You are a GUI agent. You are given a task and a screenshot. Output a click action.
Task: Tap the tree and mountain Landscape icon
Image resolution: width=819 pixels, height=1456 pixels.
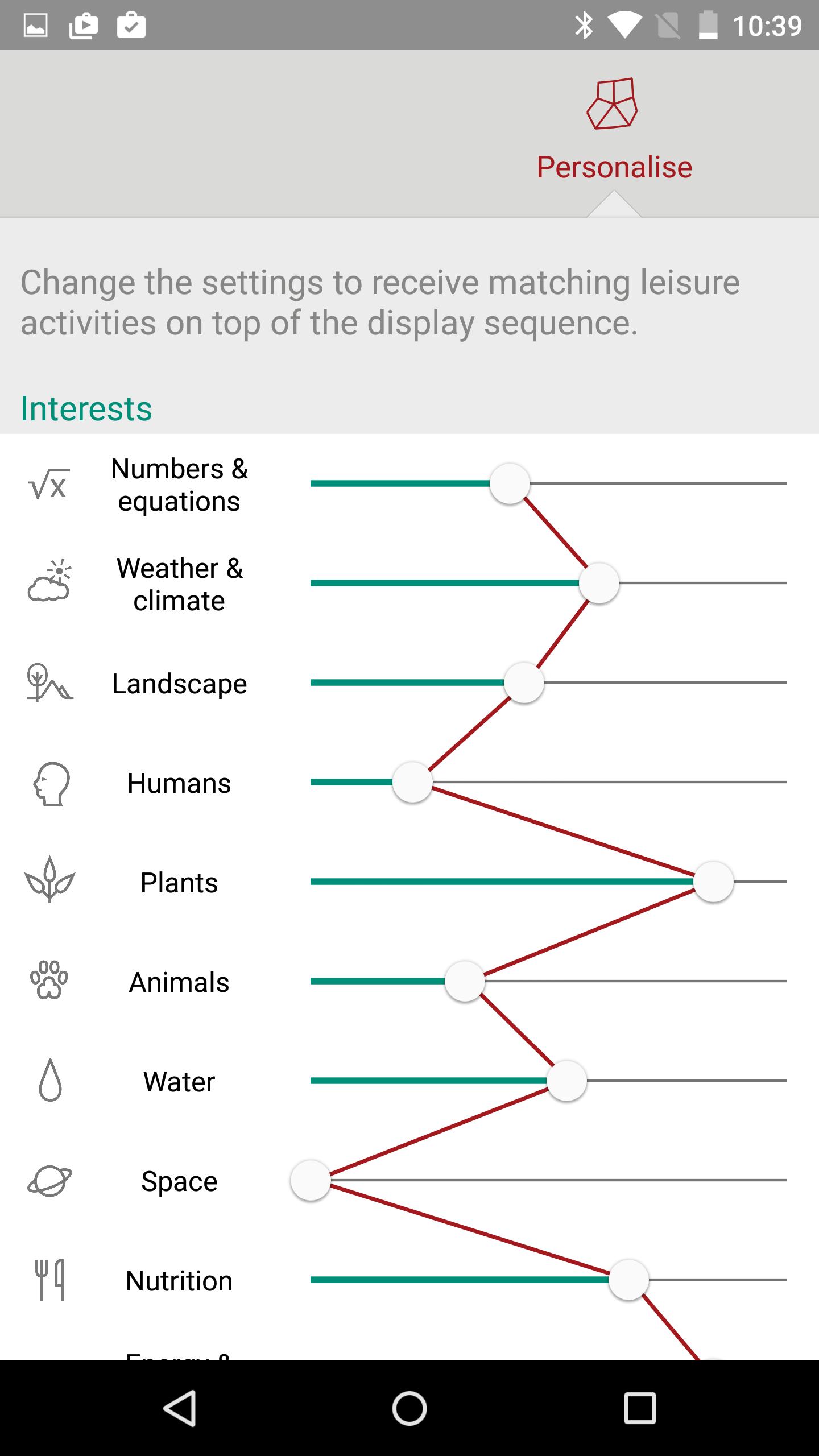tap(49, 682)
